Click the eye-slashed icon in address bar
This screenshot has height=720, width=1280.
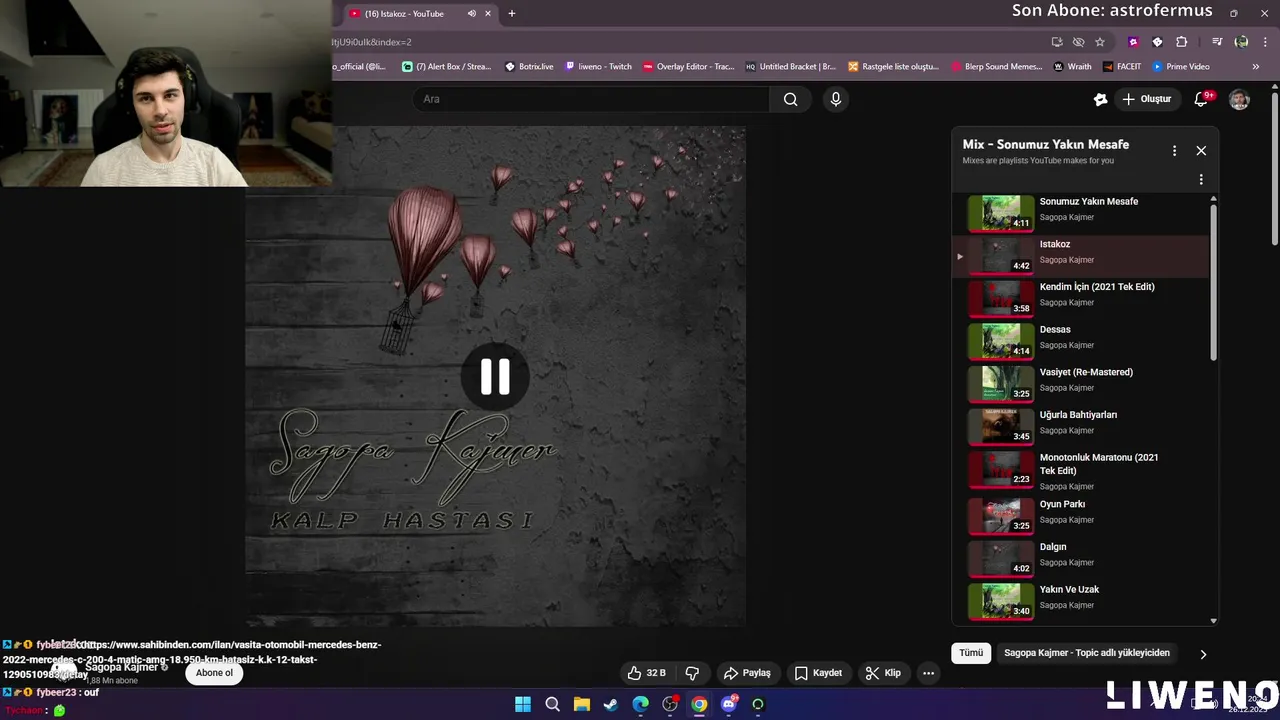[1078, 42]
